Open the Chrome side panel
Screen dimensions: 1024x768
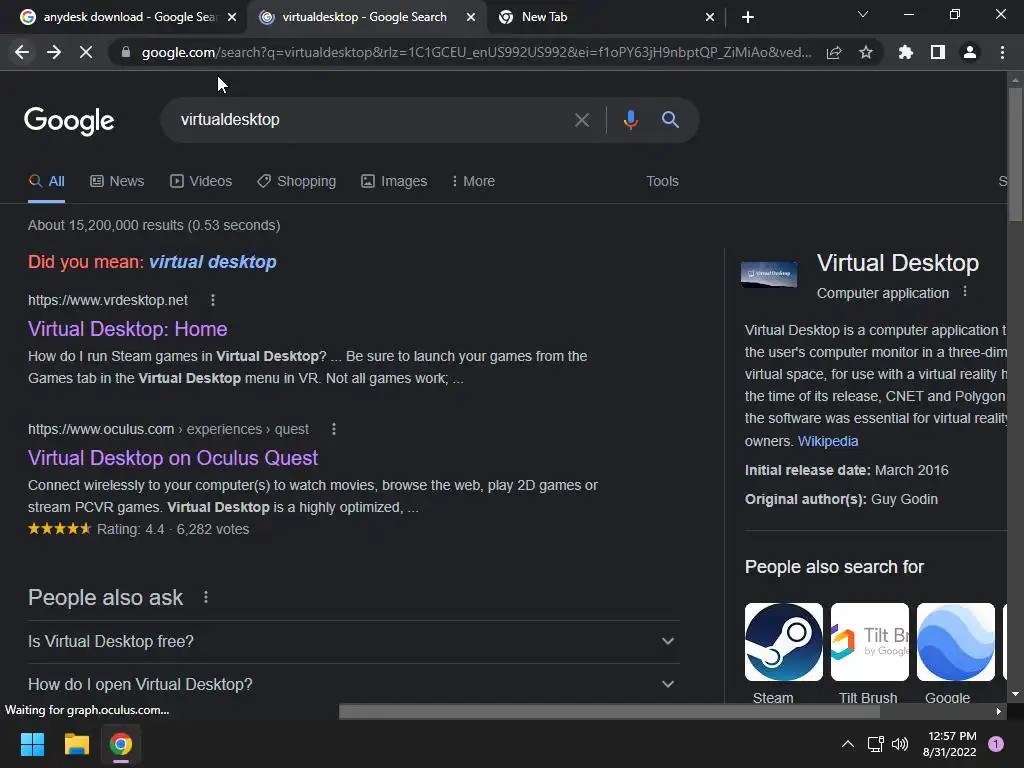pyautogui.click(x=938, y=52)
